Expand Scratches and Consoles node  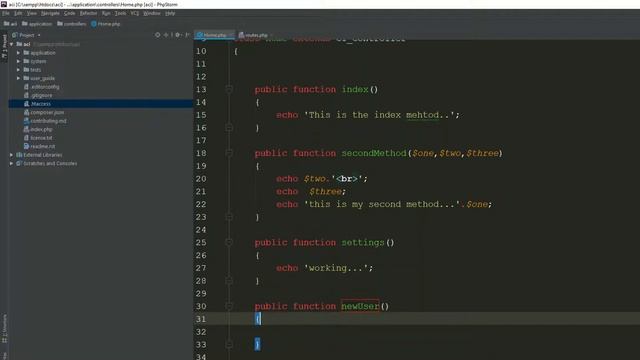(11, 163)
